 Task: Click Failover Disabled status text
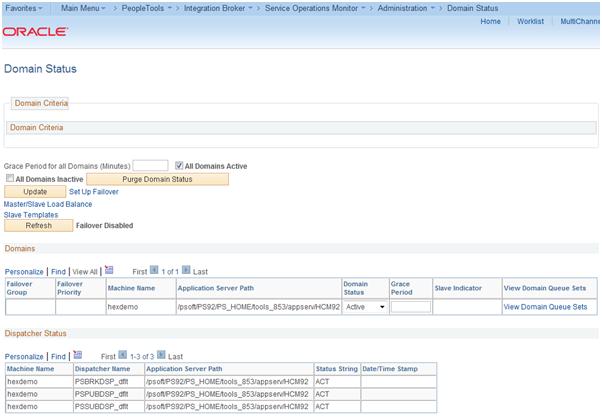104,225
